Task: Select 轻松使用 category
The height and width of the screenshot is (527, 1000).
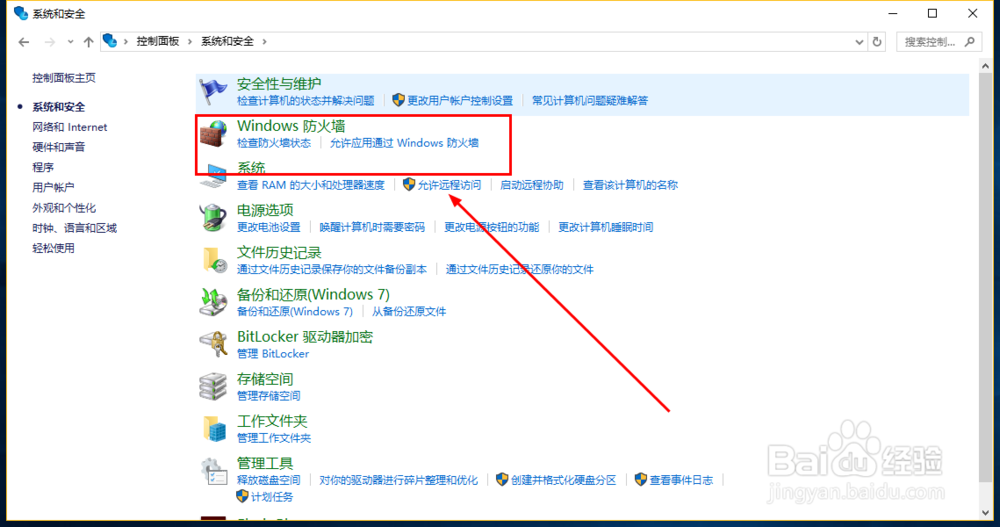Action: (x=53, y=248)
